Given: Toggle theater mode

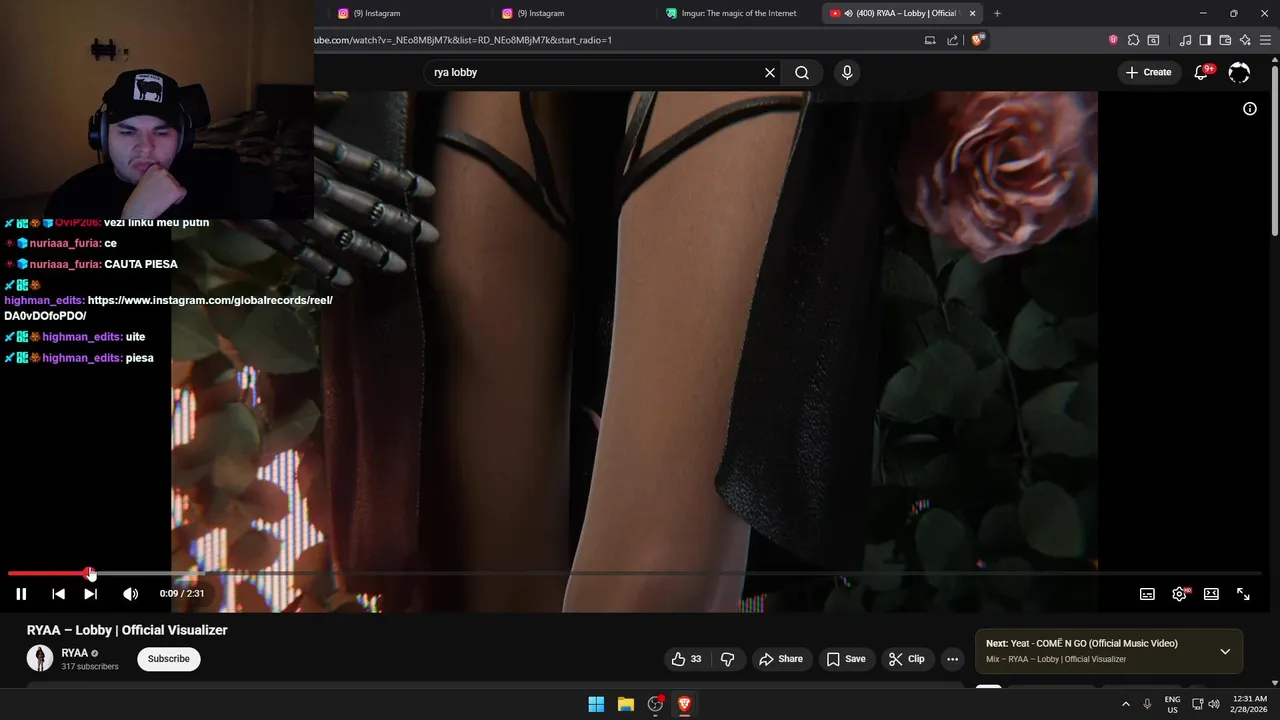Looking at the screenshot, I should (x=1211, y=594).
